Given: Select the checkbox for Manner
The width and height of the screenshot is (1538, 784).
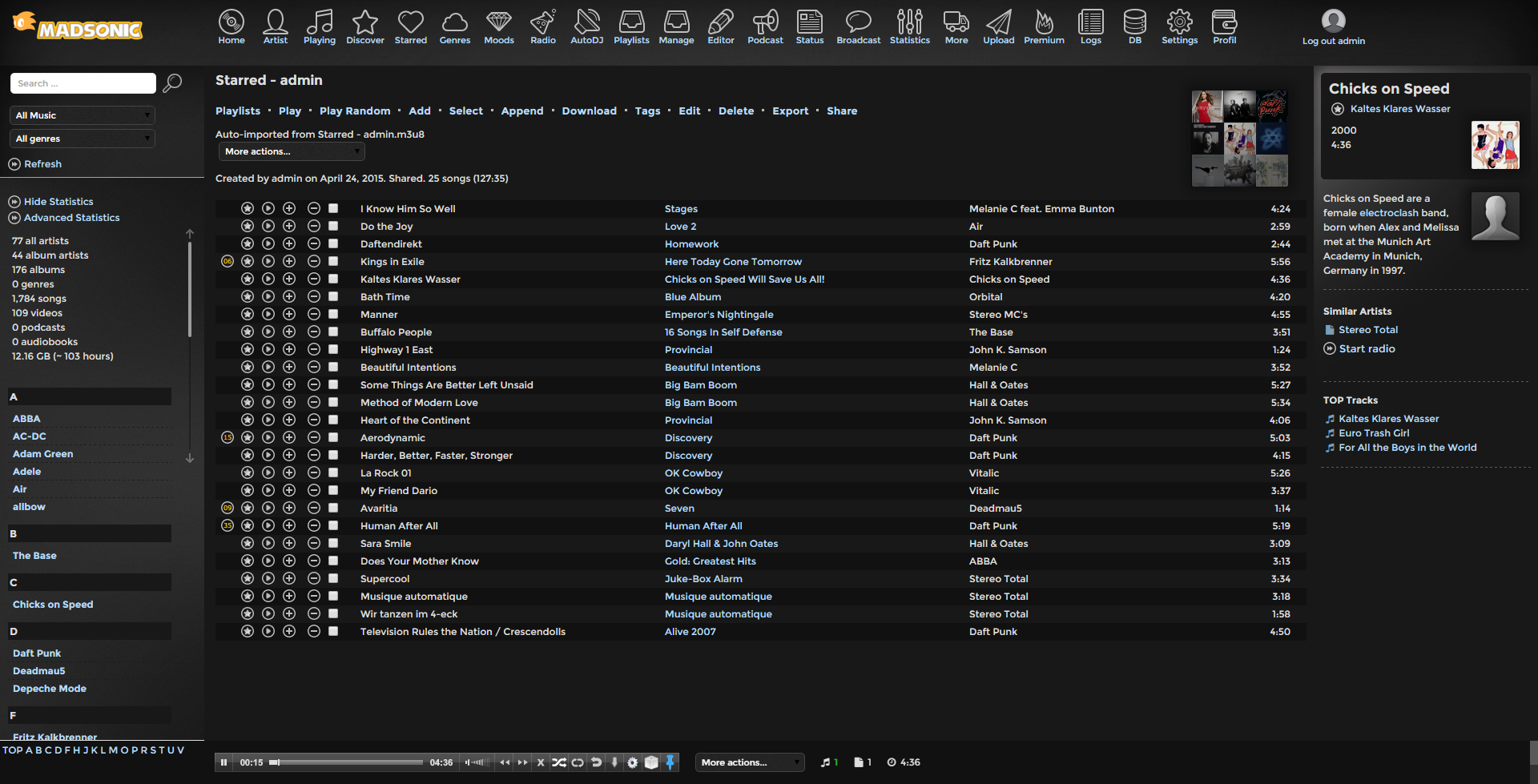Looking at the screenshot, I should [x=333, y=315].
